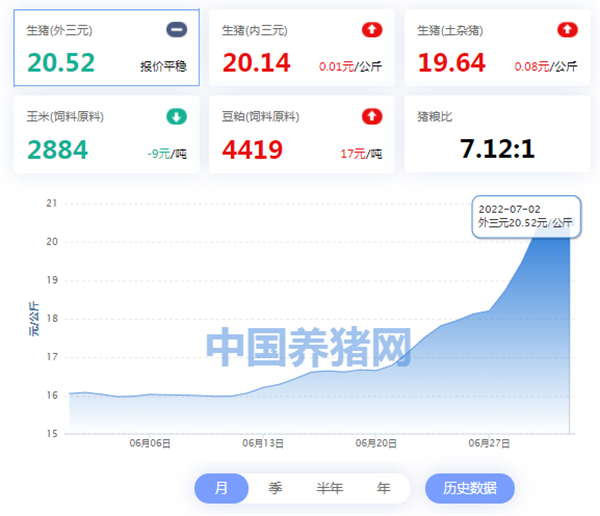
Task: Click the red up arrow on 豆粕(饲料原料)
Action: click(x=372, y=117)
